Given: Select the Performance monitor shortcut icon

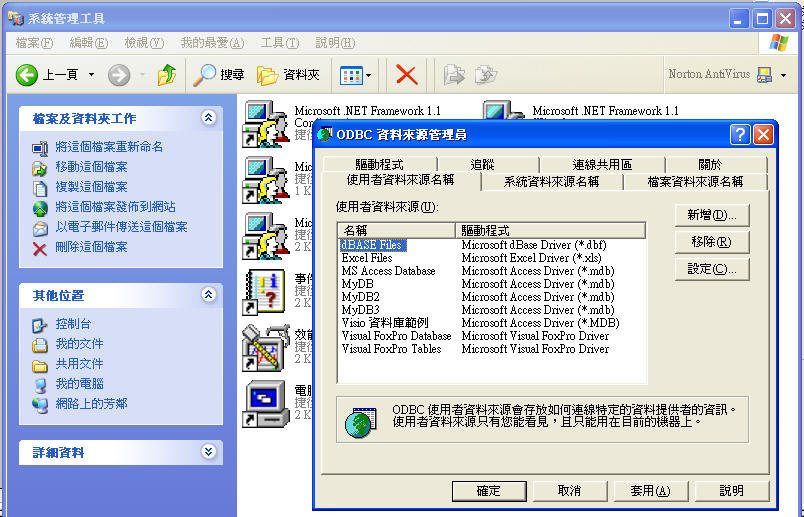Looking at the screenshot, I should point(266,347).
